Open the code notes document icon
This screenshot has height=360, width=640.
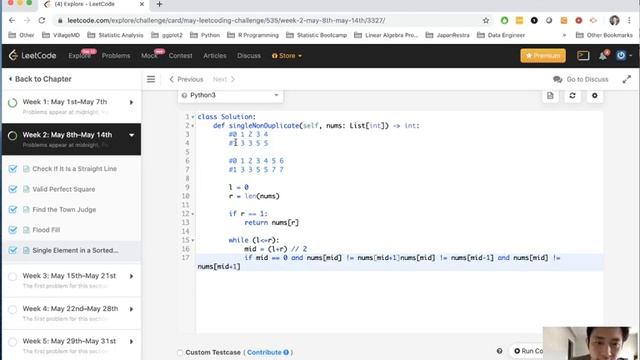click(550, 96)
